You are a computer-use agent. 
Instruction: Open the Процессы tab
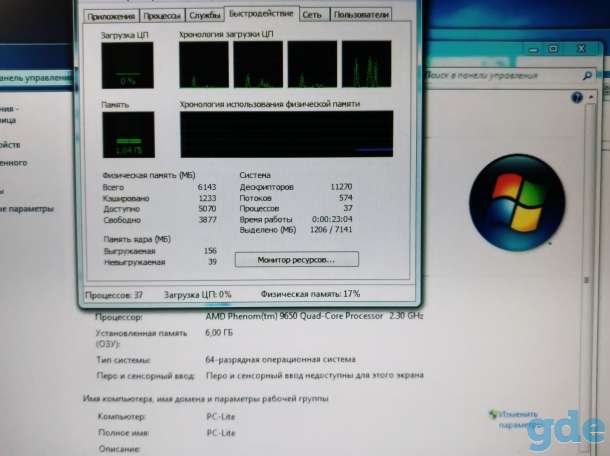tap(162, 16)
